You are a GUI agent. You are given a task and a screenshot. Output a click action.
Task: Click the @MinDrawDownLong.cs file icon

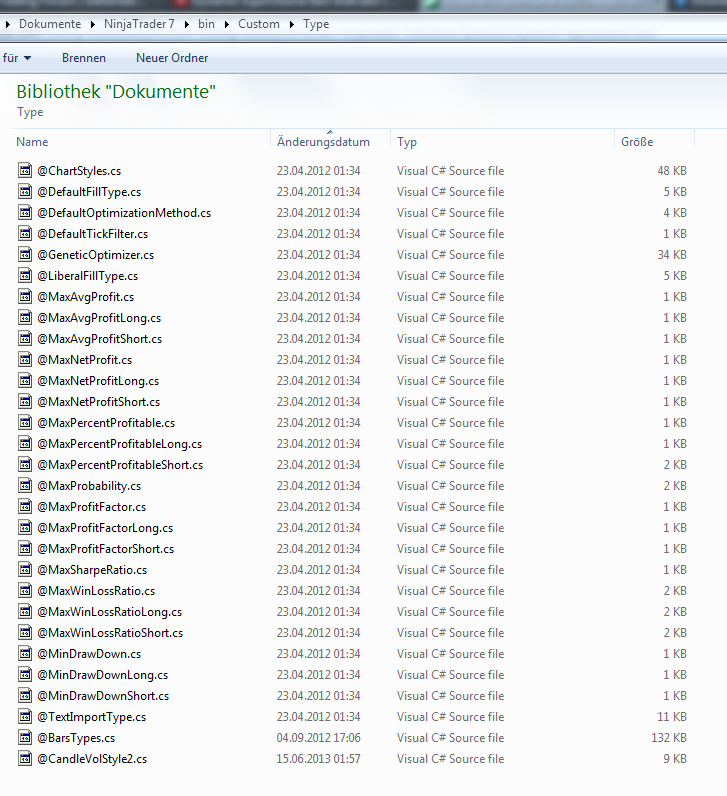25,675
